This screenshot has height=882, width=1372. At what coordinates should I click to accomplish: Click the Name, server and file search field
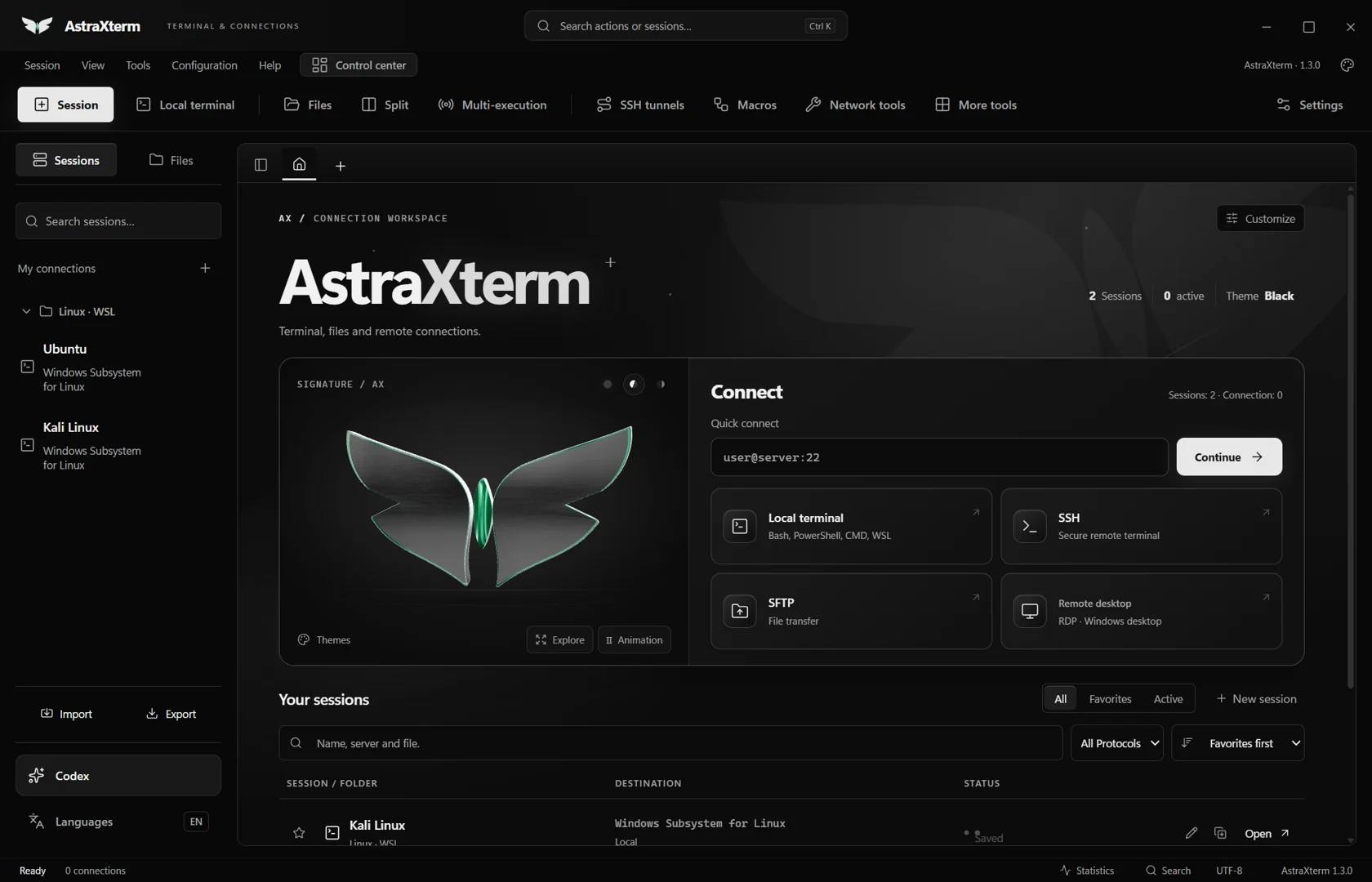(x=670, y=743)
